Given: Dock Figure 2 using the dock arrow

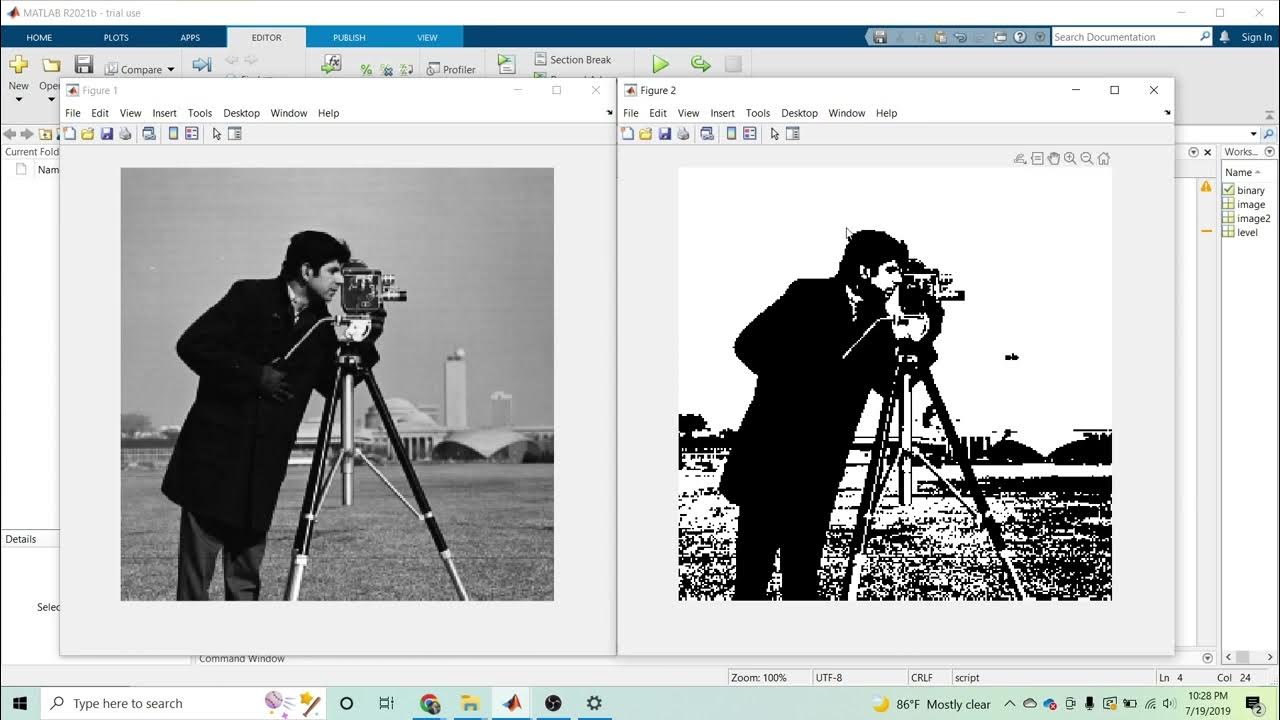Looking at the screenshot, I should click(1167, 113).
